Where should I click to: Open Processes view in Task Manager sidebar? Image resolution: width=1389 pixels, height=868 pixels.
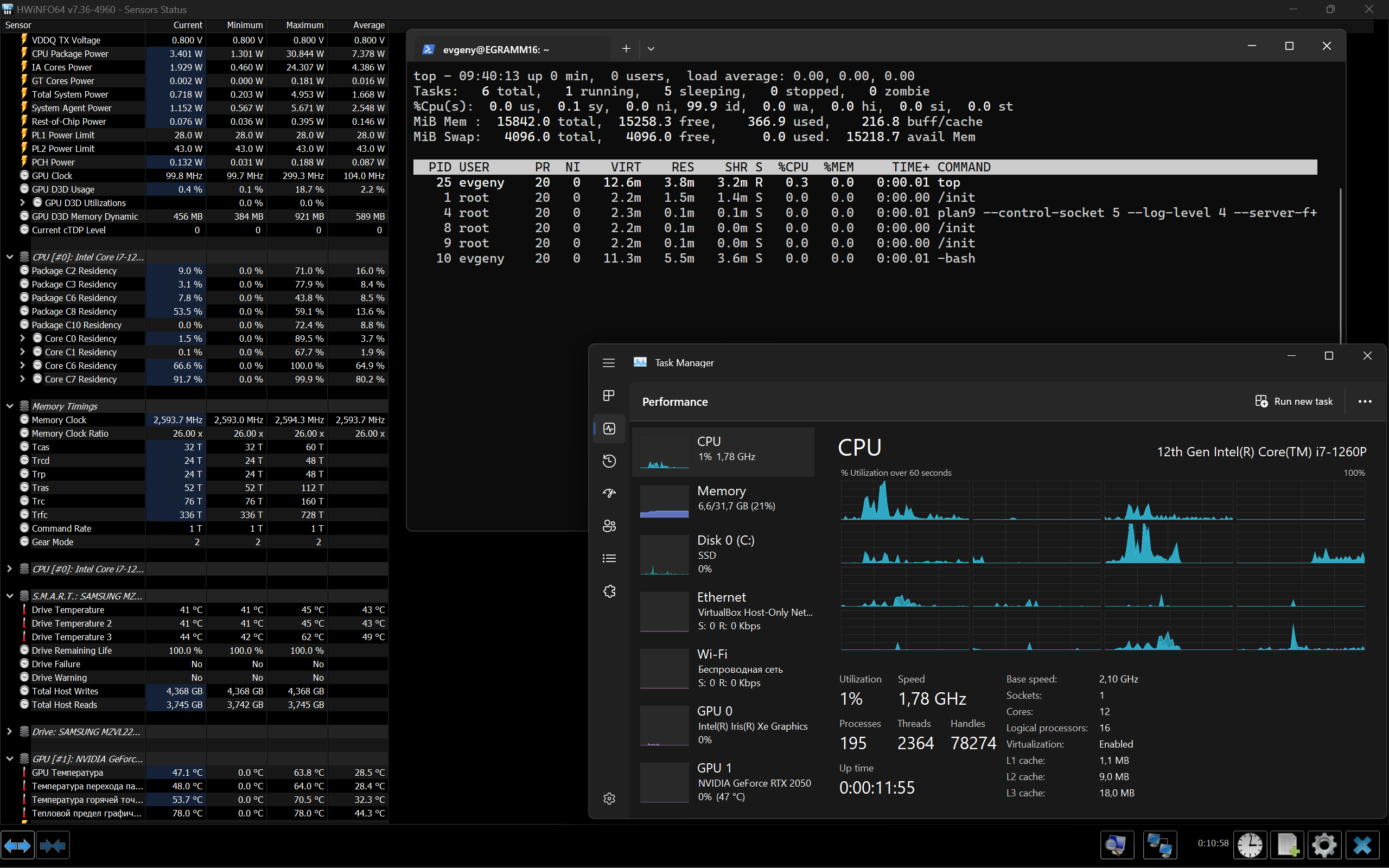pos(608,395)
